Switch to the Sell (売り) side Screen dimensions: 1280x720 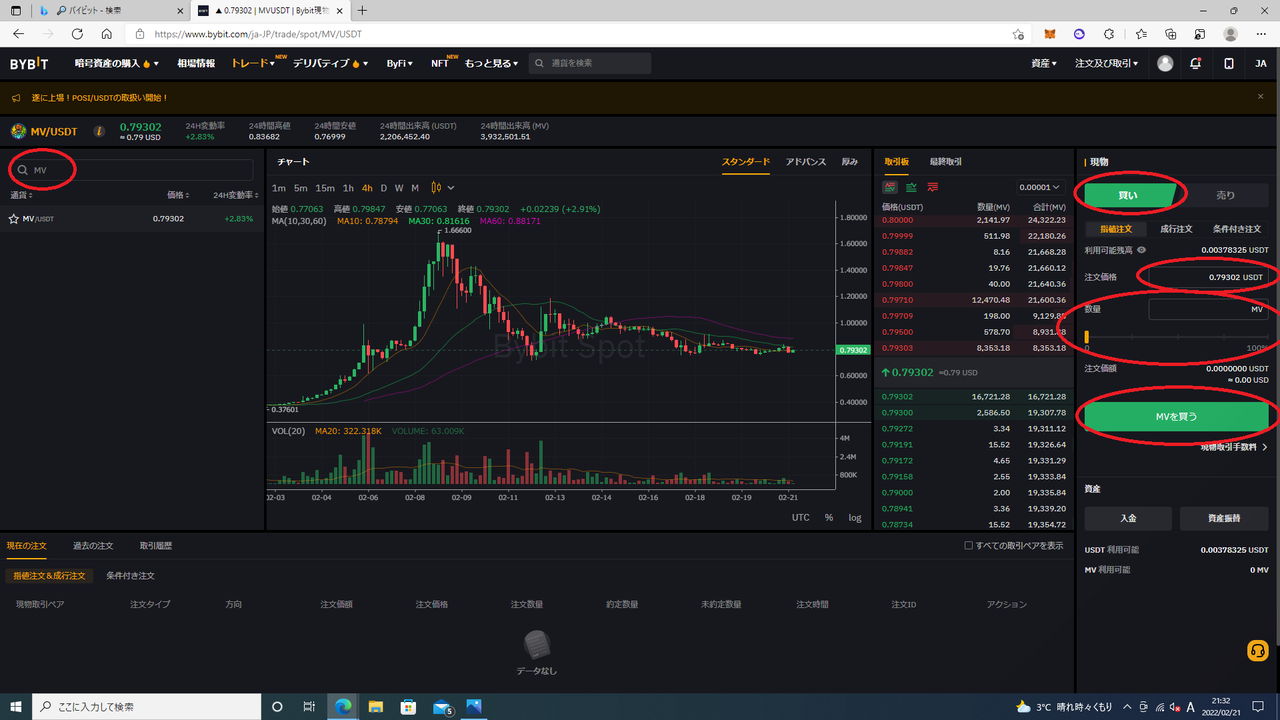tap(1225, 195)
